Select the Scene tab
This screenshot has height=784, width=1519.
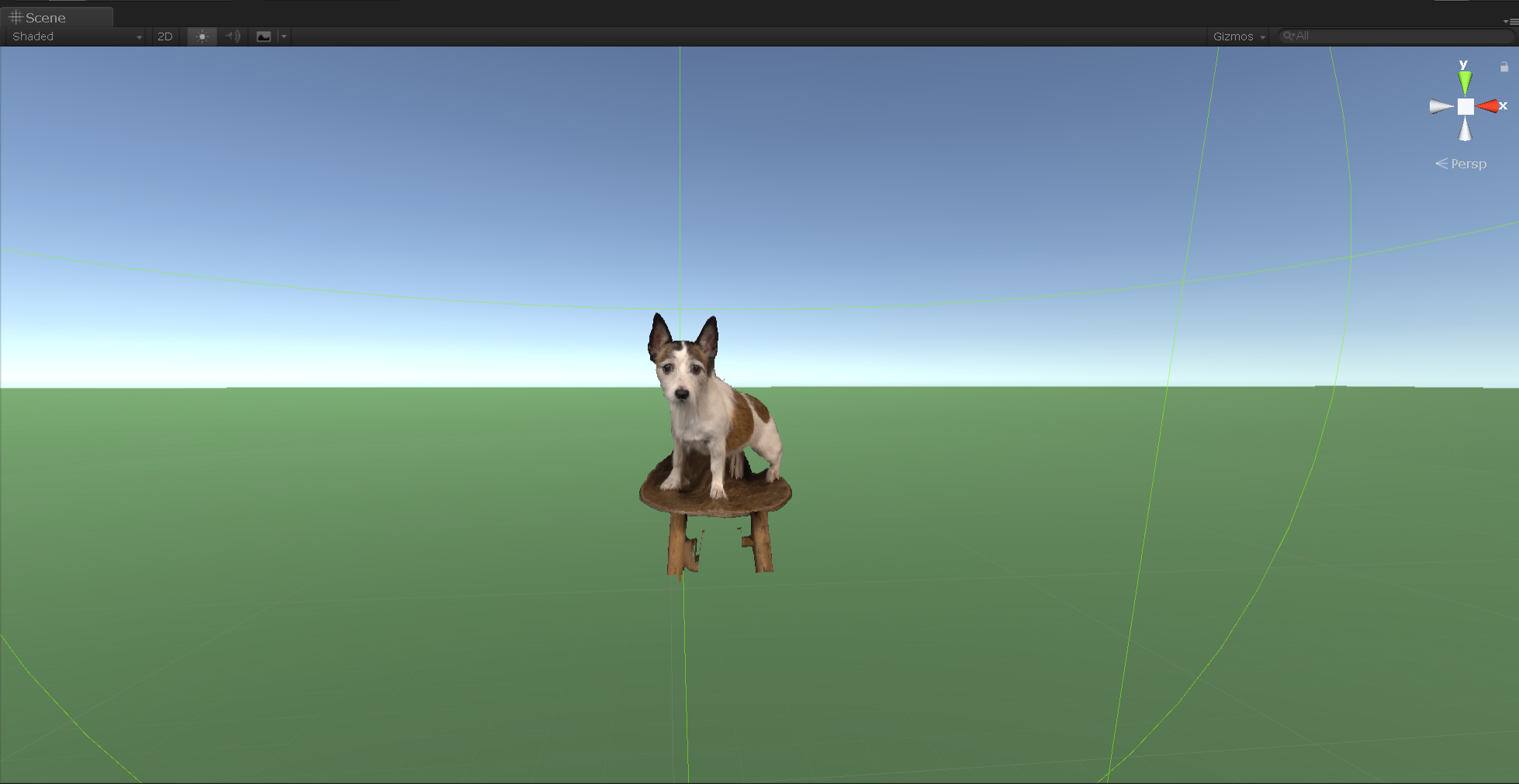pyautogui.click(x=47, y=17)
